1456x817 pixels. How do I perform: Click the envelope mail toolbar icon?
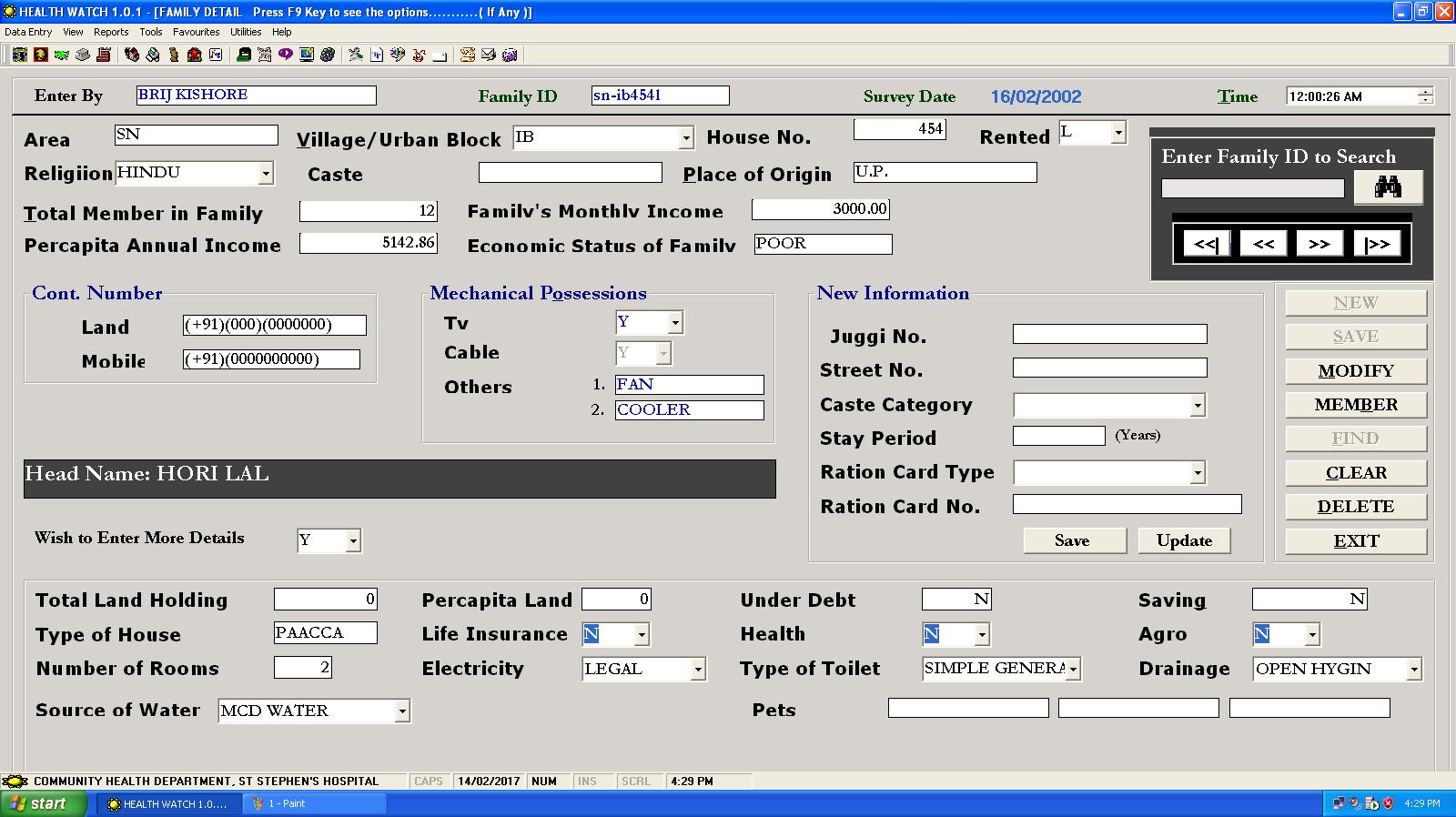pos(489,55)
